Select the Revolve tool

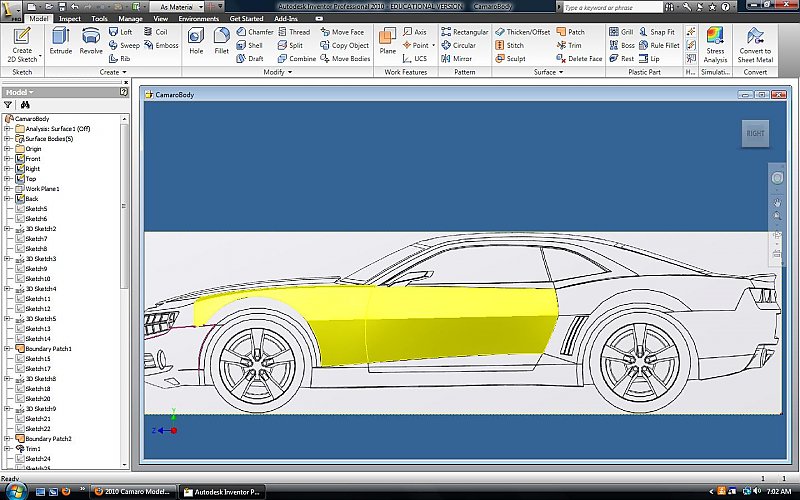tap(91, 41)
